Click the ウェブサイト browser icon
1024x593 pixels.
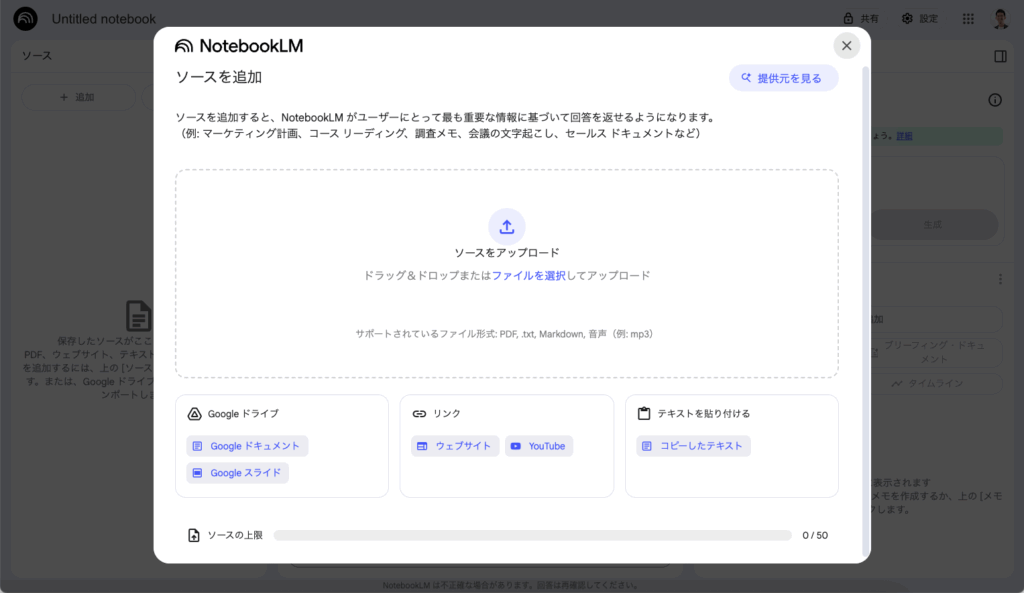click(x=422, y=446)
